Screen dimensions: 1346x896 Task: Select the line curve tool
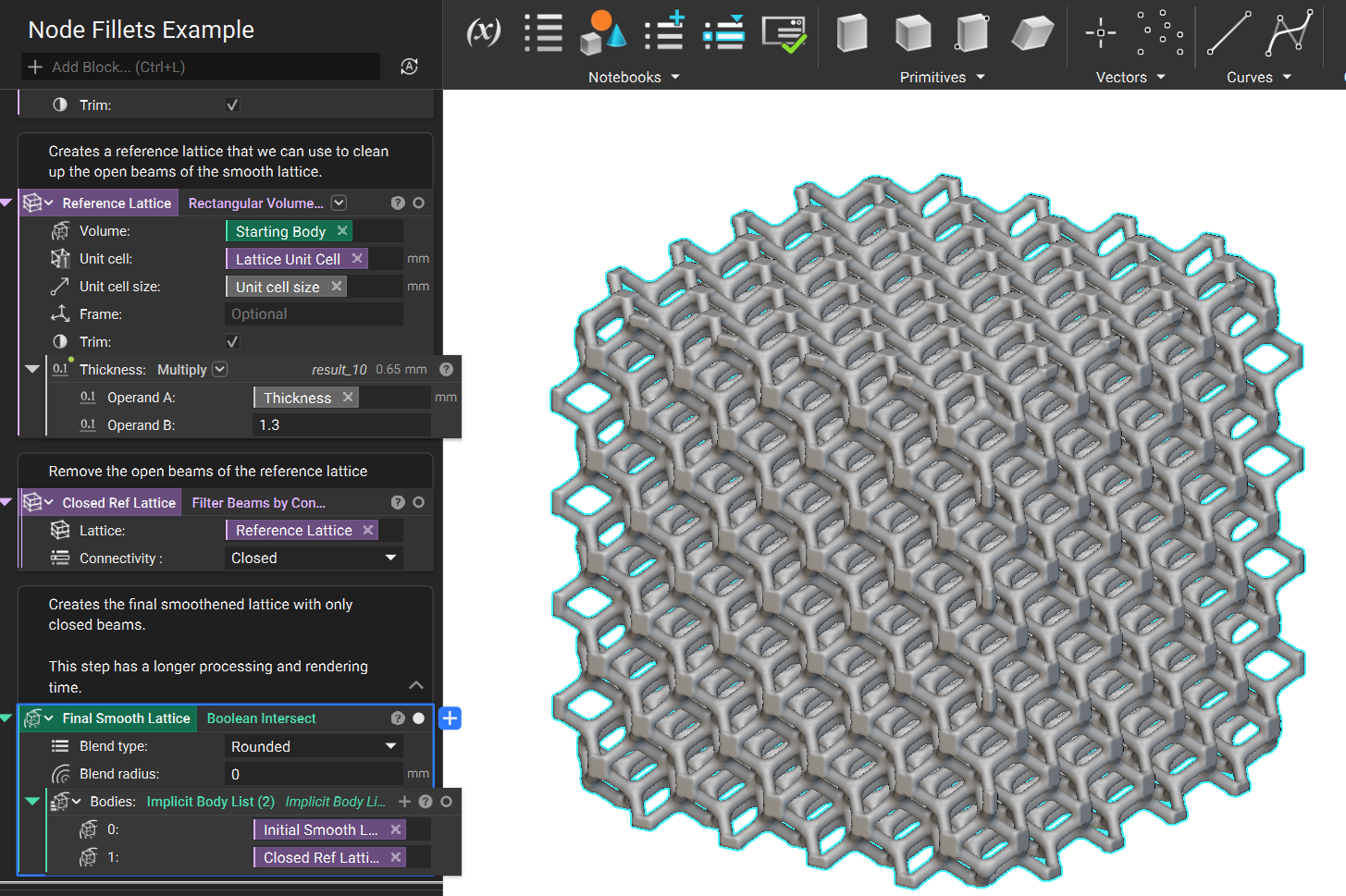tap(1229, 33)
